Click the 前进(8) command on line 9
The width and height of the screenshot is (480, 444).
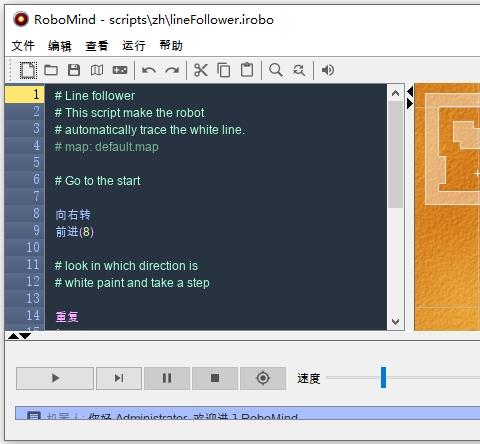(75, 232)
